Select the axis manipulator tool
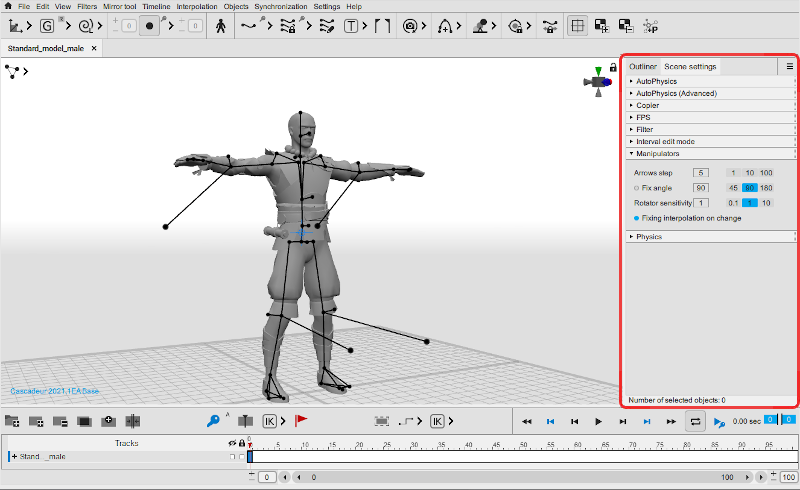The width and height of the screenshot is (800, 490). [x=15, y=26]
